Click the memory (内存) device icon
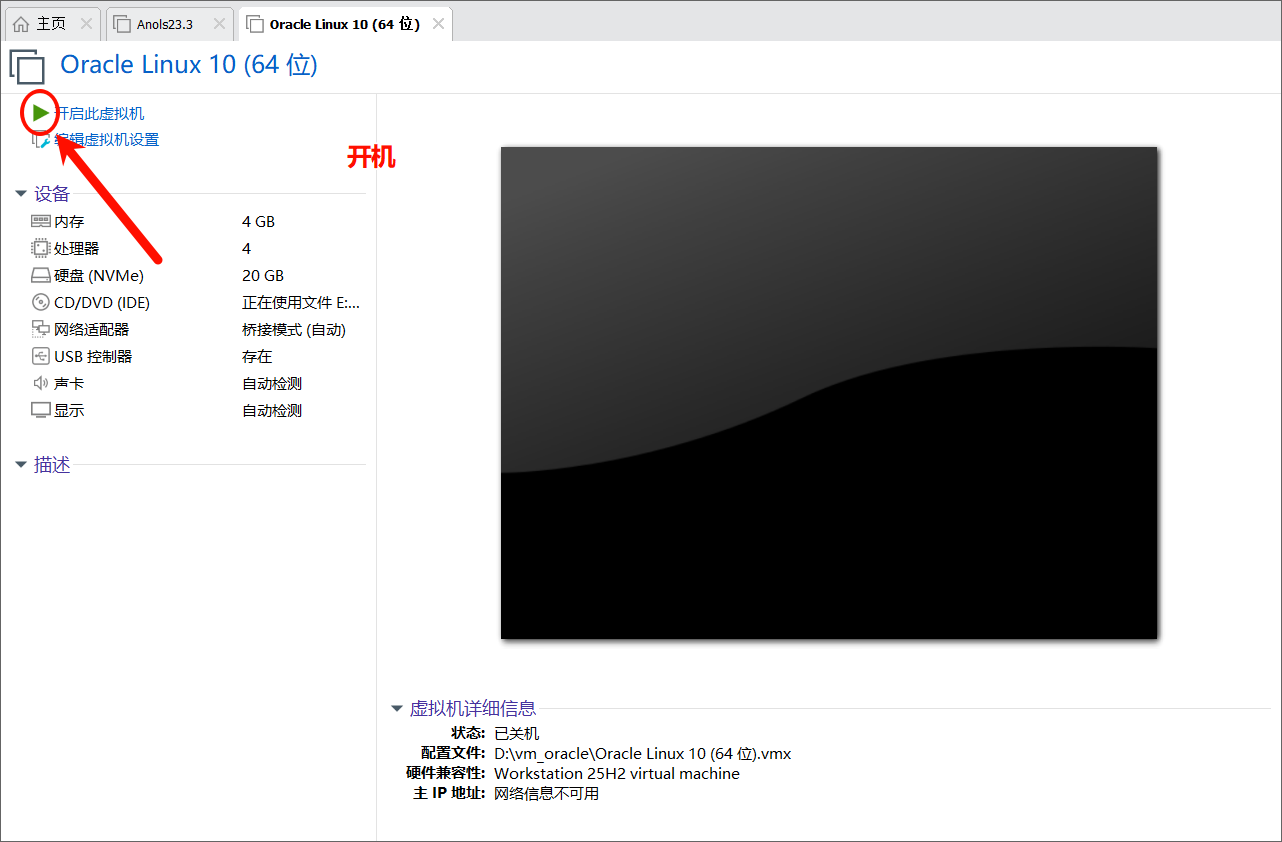 point(41,221)
